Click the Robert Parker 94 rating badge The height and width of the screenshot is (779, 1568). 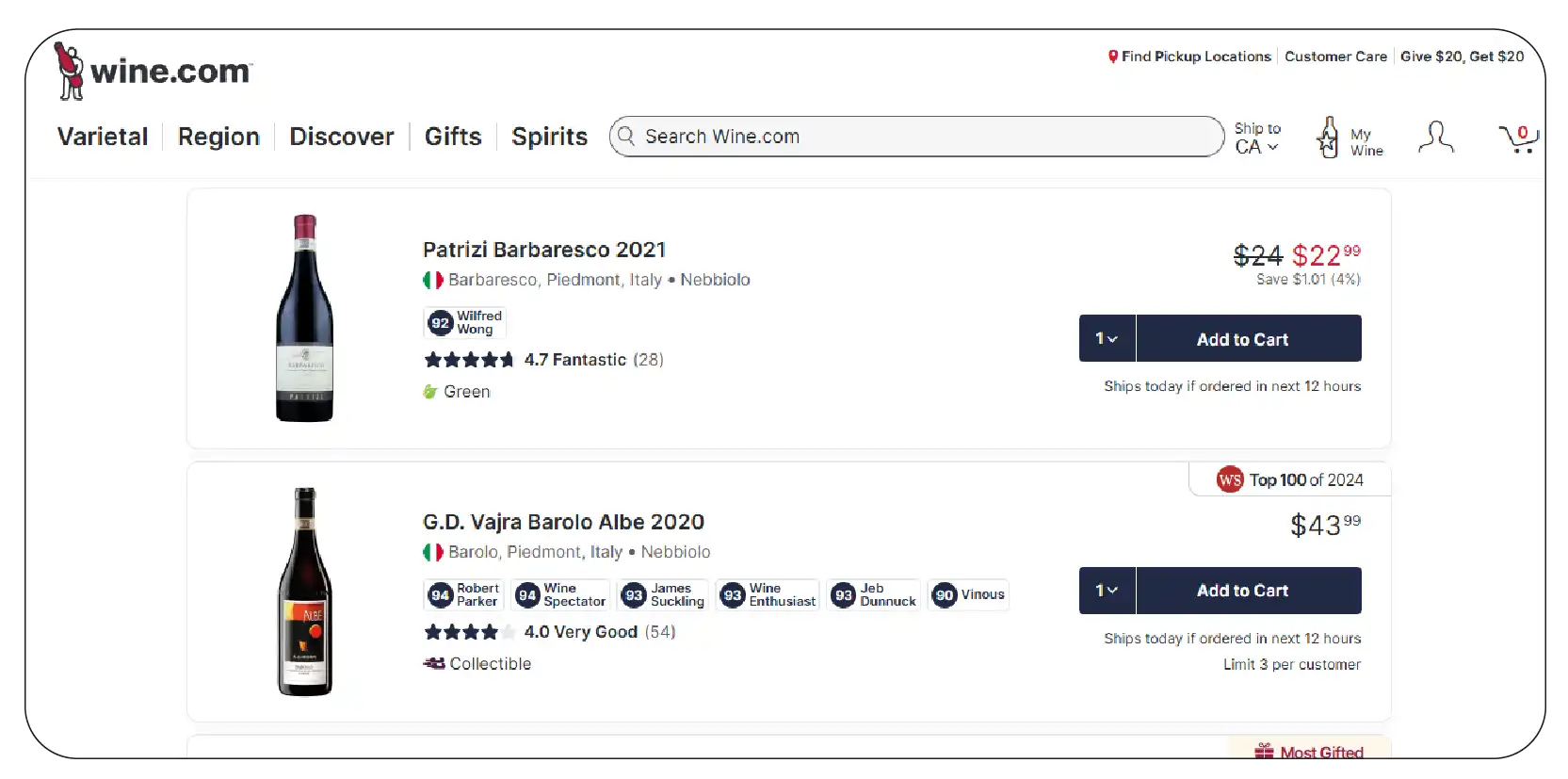click(464, 595)
